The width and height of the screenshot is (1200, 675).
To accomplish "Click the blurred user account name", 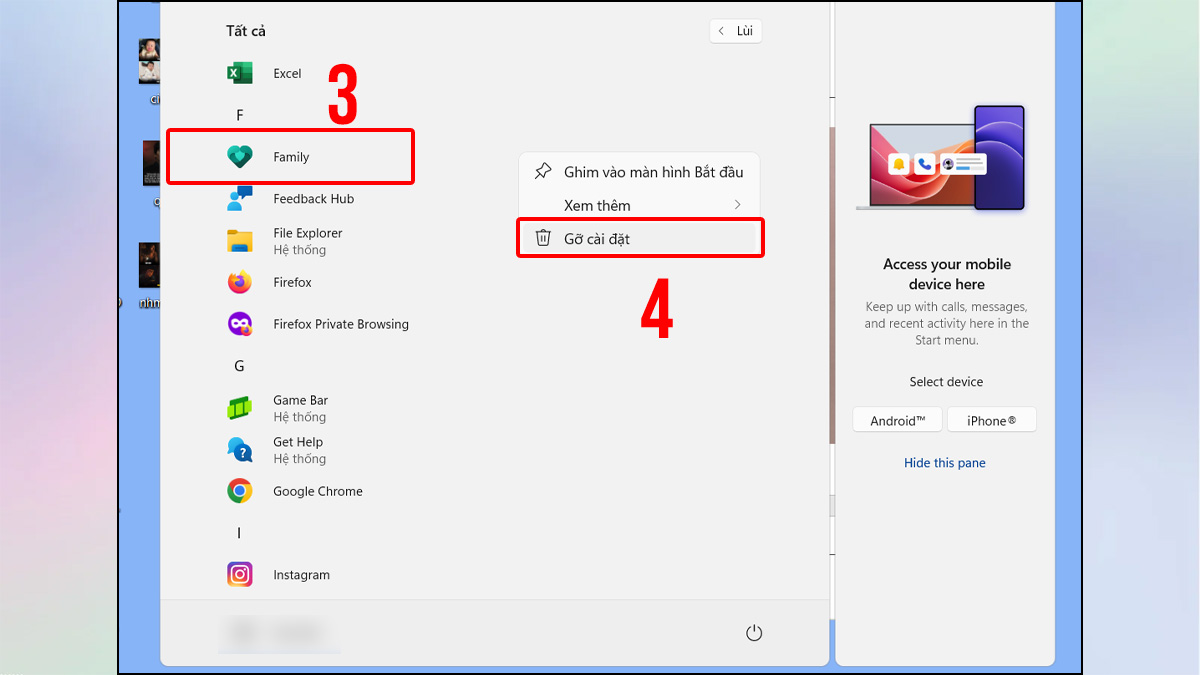I will (x=280, y=632).
